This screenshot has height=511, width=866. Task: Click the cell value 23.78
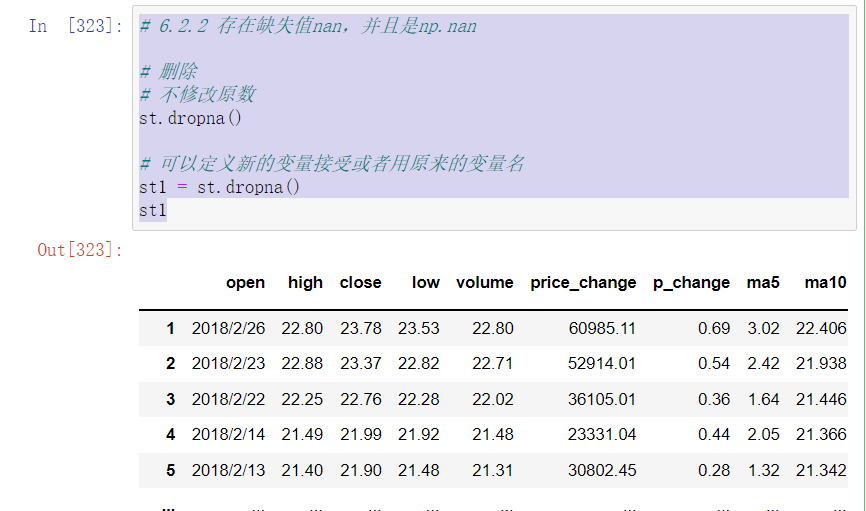[x=361, y=328]
